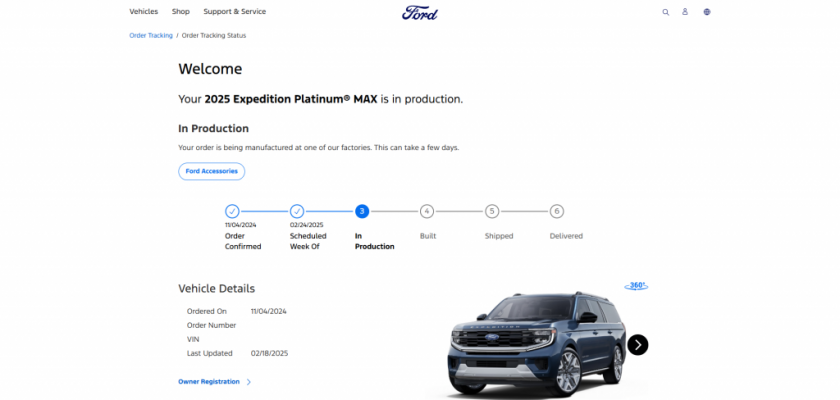840x400 pixels.
Task: Open the 360° vehicle view icon
Action: [x=636, y=286]
